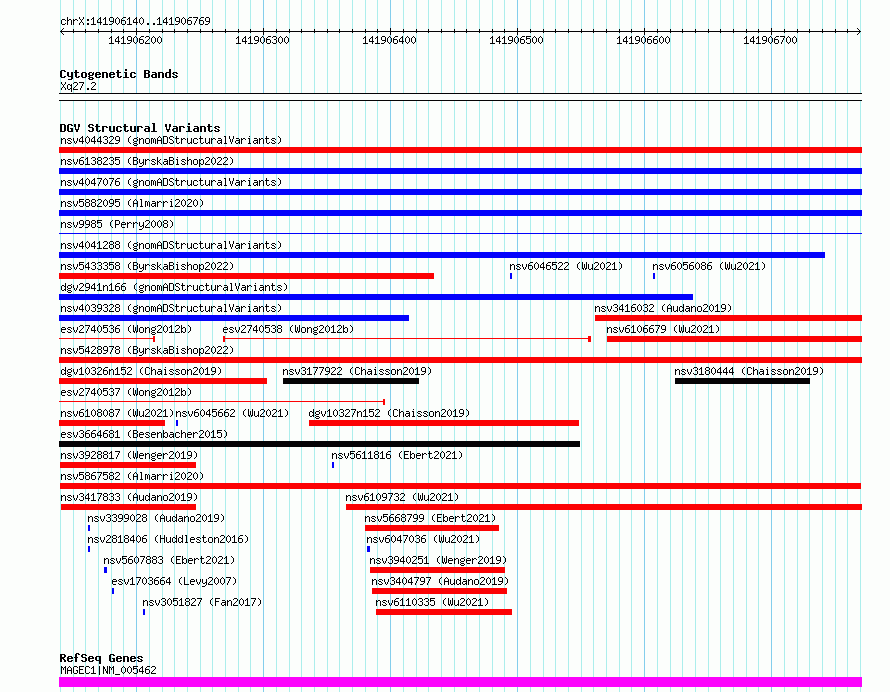Click the red nsv6110335 variant bar
890x692 pixels.
tap(444, 612)
